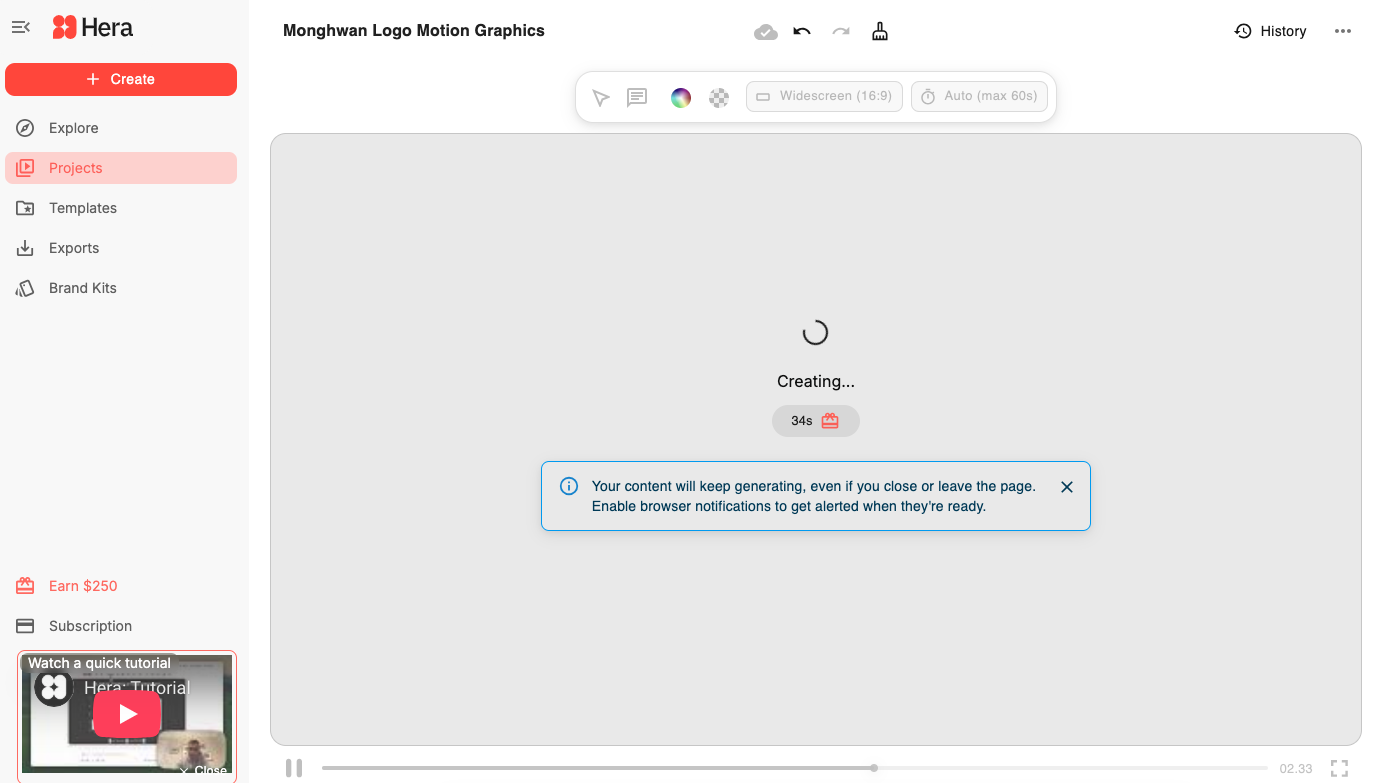Open the three-dot more options menu
Viewport: 1382px width, 783px height.
click(x=1343, y=31)
